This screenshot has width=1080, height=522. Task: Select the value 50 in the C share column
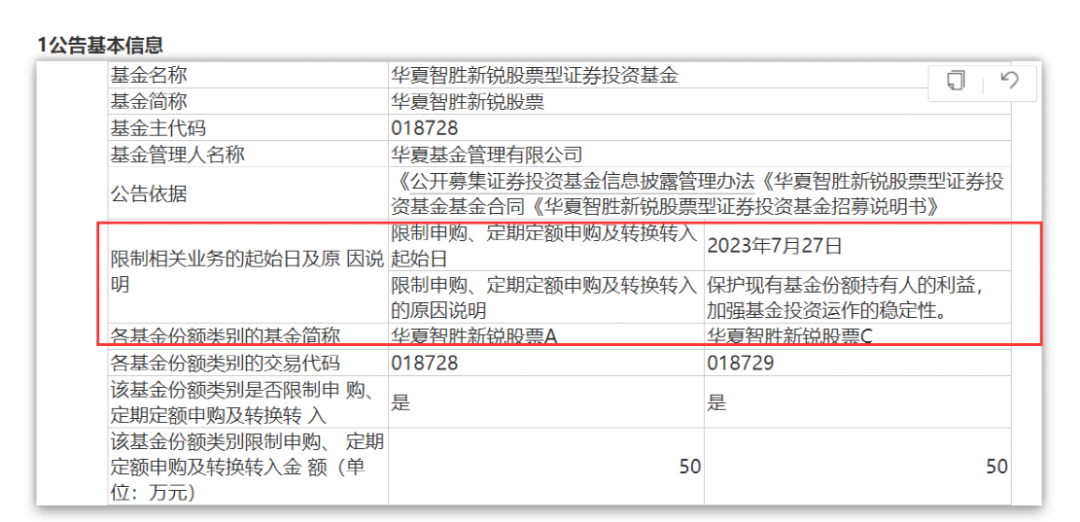tap(997, 467)
